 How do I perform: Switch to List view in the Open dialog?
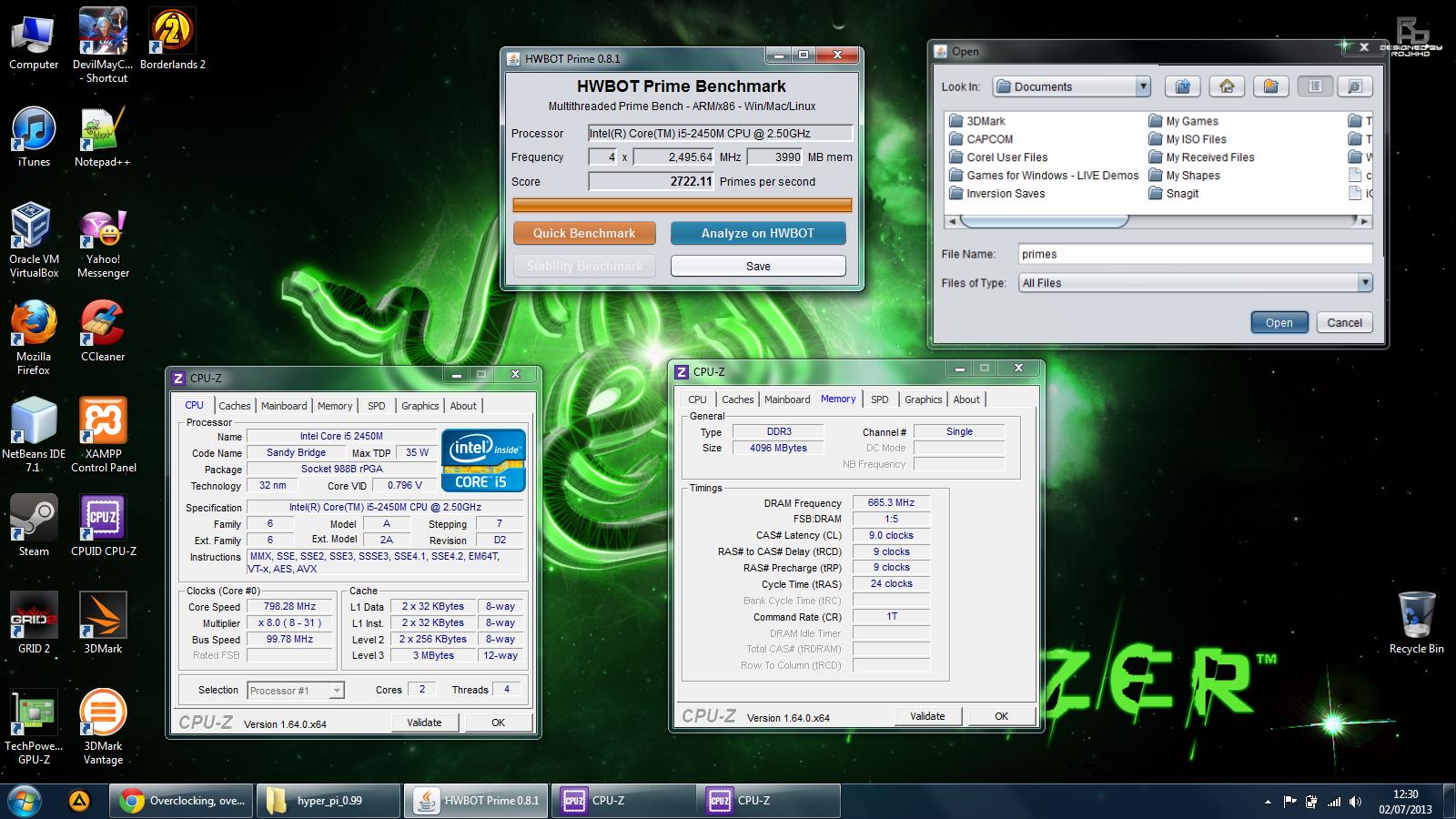(x=1315, y=86)
